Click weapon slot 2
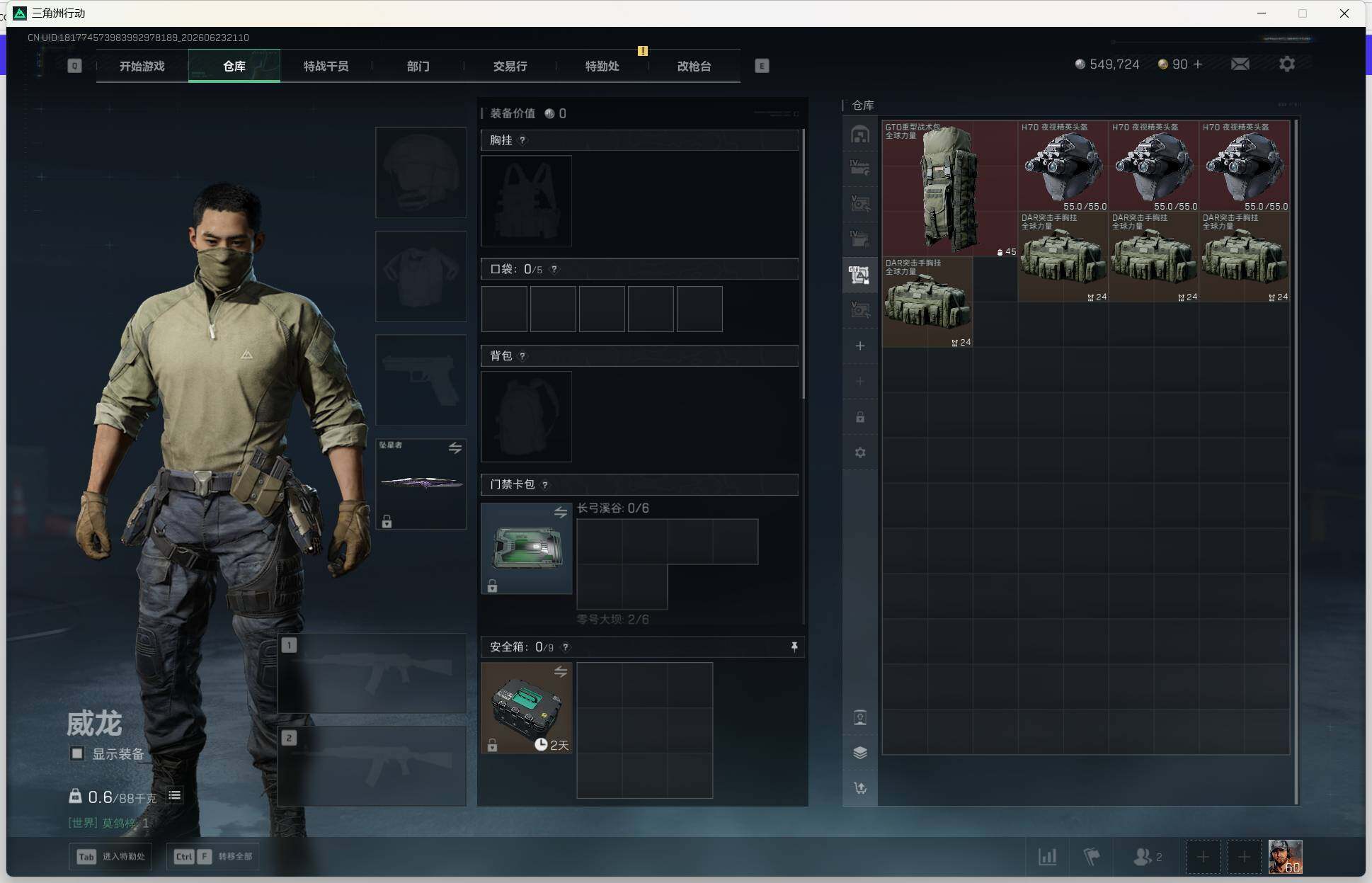Image resolution: width=1372 pixels, height=883 pixels. (372, 765)
